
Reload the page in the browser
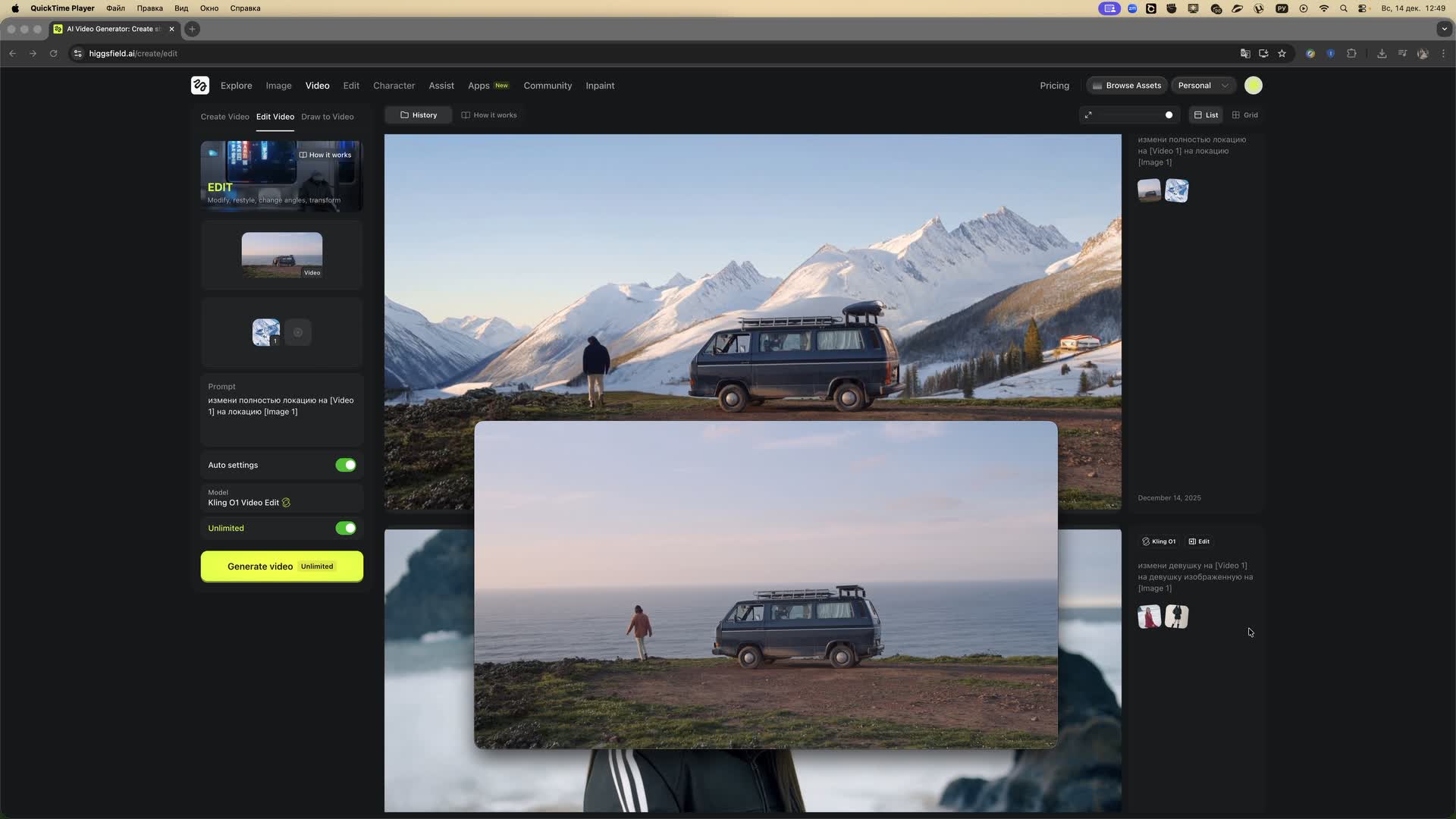click(x=53, y=54)
